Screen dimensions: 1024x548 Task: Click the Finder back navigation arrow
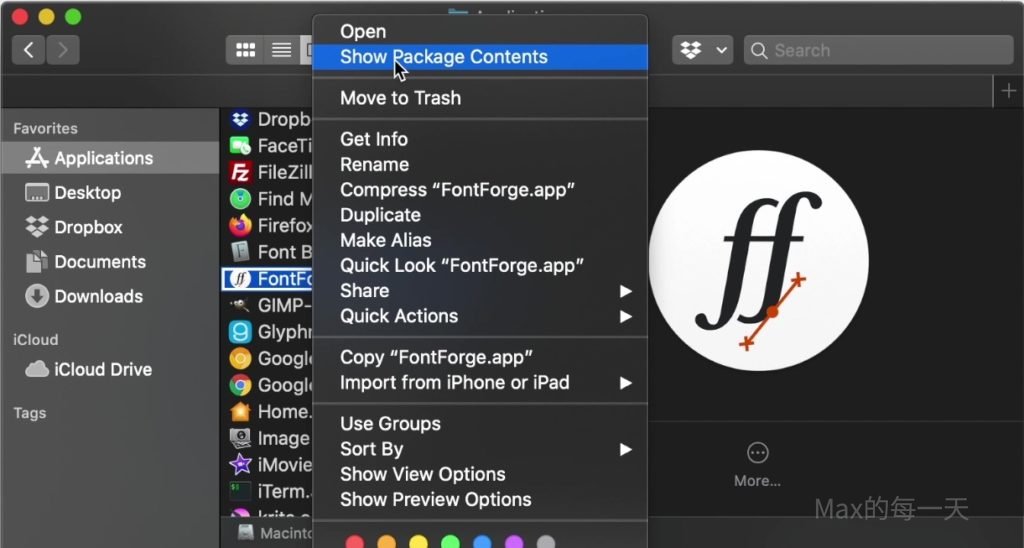(29, 50)
